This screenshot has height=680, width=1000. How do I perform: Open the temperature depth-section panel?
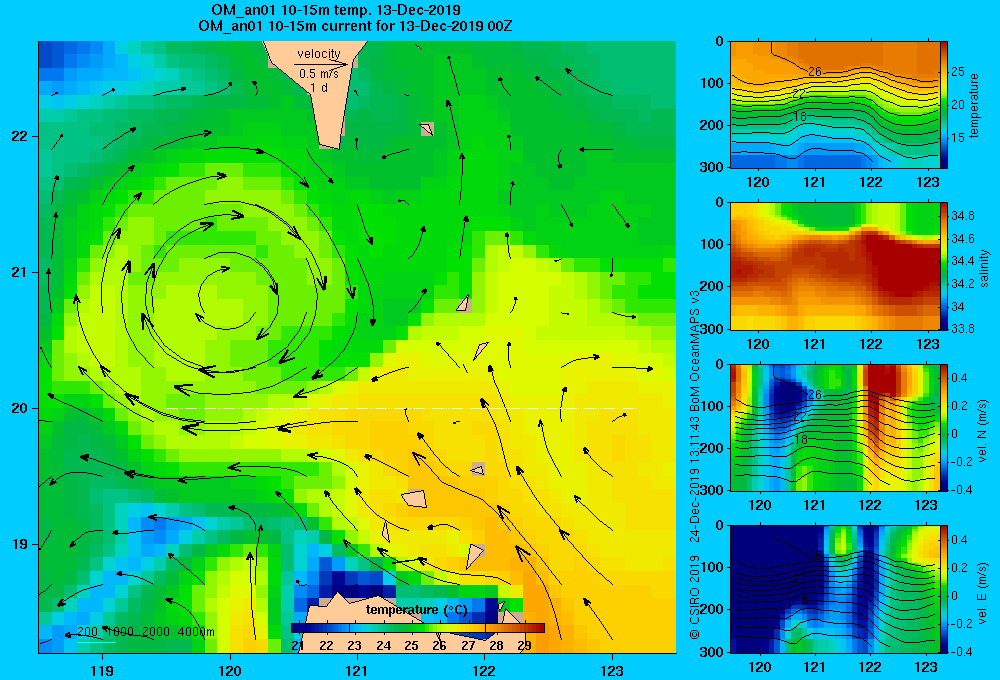coord(834,105)
